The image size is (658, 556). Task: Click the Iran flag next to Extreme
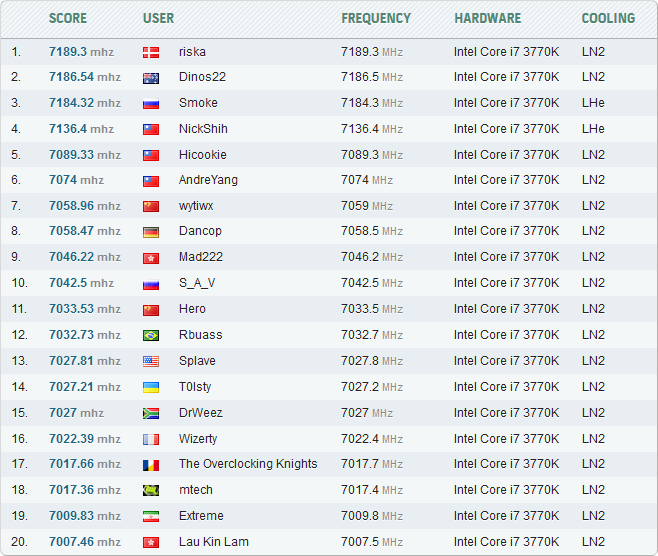151,516
